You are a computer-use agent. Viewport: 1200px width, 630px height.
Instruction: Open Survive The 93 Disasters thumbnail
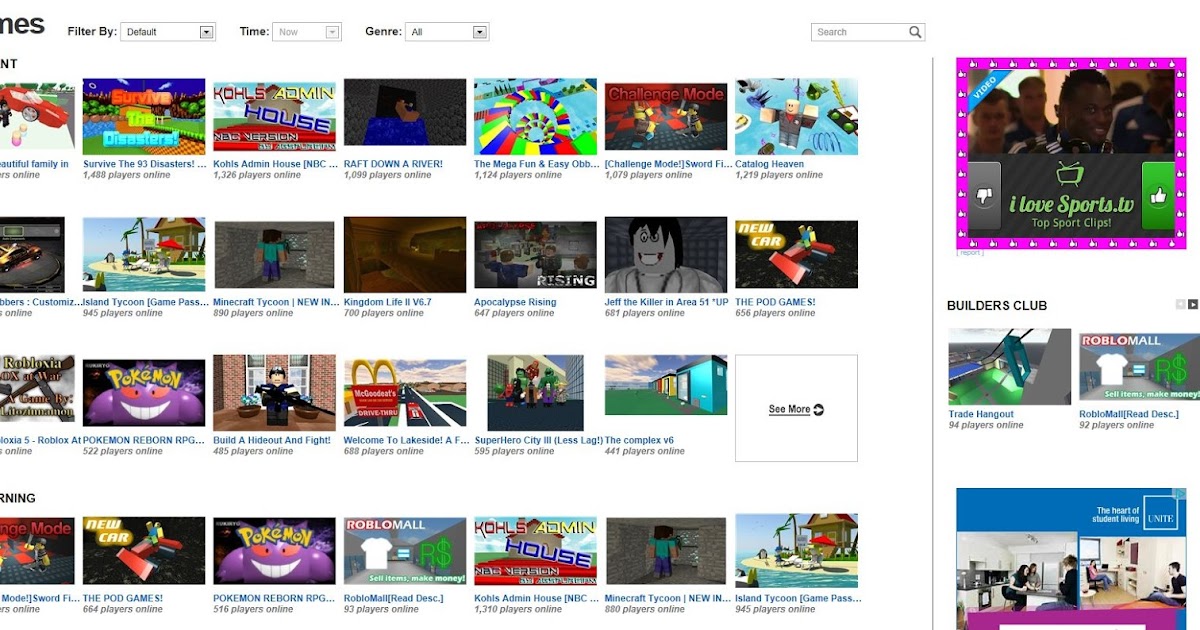(x=144, y=116)
